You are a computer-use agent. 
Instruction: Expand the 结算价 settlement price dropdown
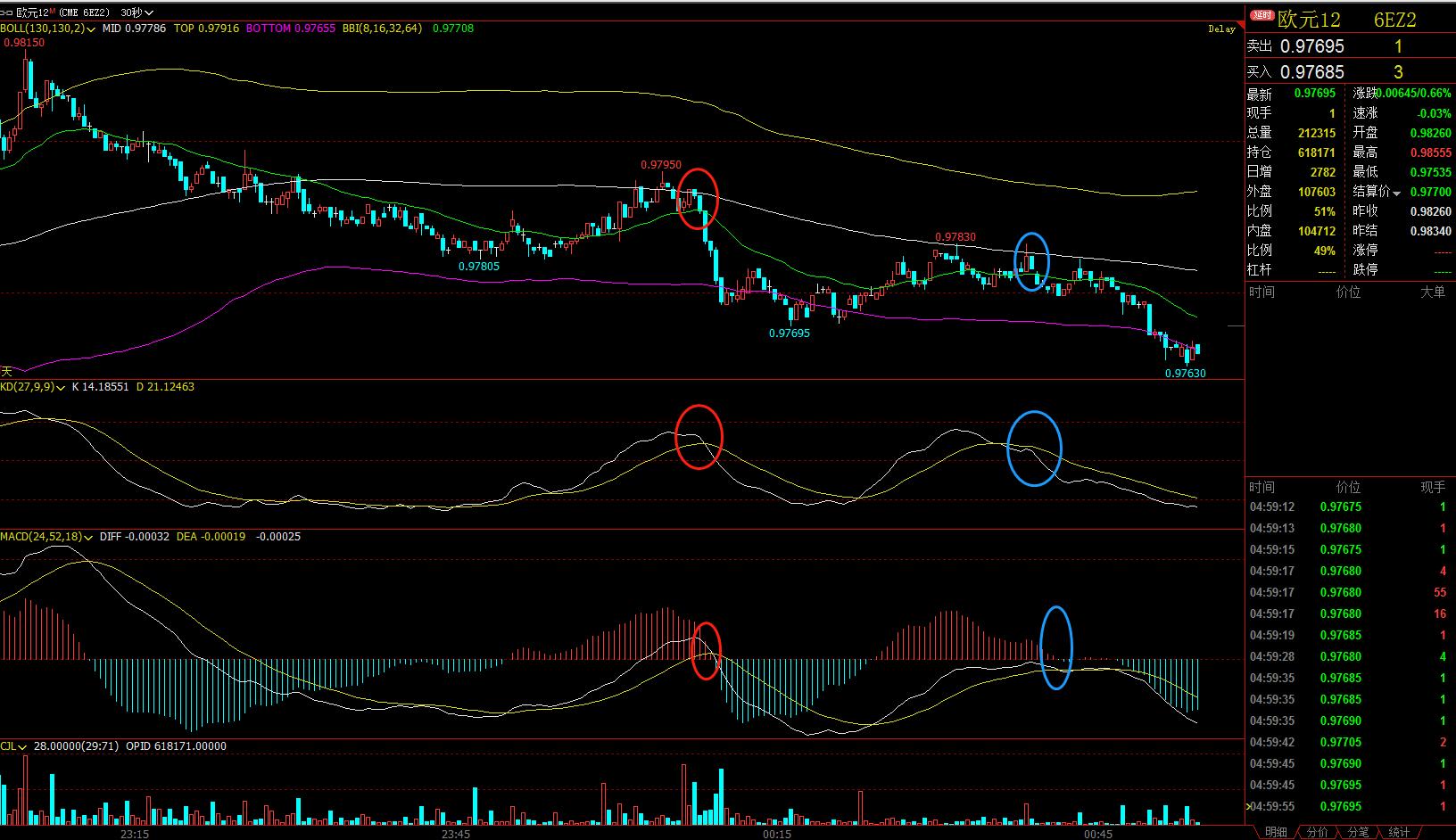[1397, 193]
